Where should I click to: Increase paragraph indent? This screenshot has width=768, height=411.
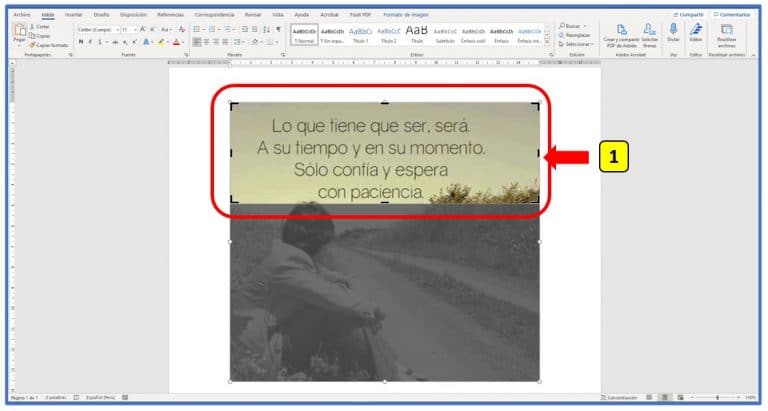pos(255,29)
